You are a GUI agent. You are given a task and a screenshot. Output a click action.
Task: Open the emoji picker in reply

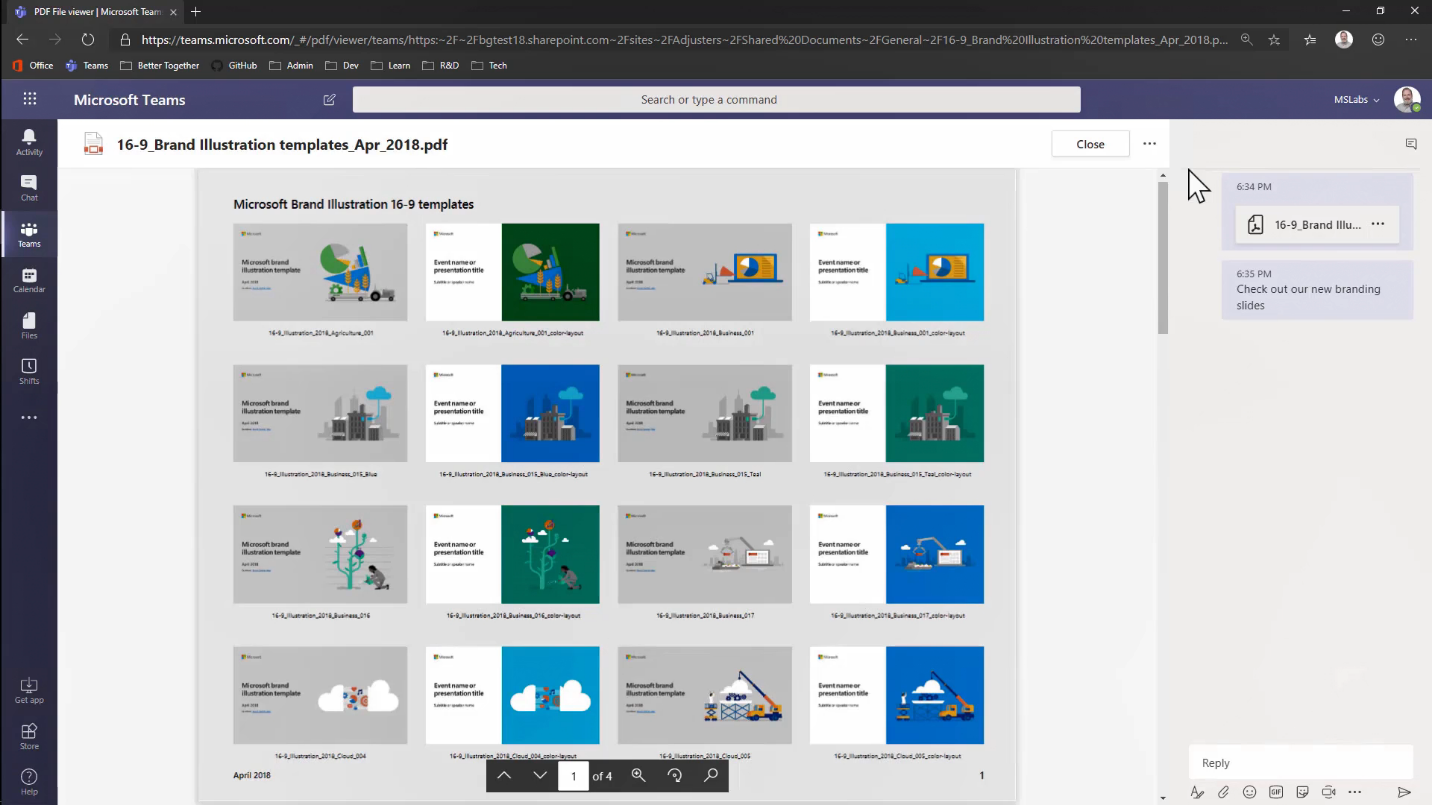(1249, 792)
